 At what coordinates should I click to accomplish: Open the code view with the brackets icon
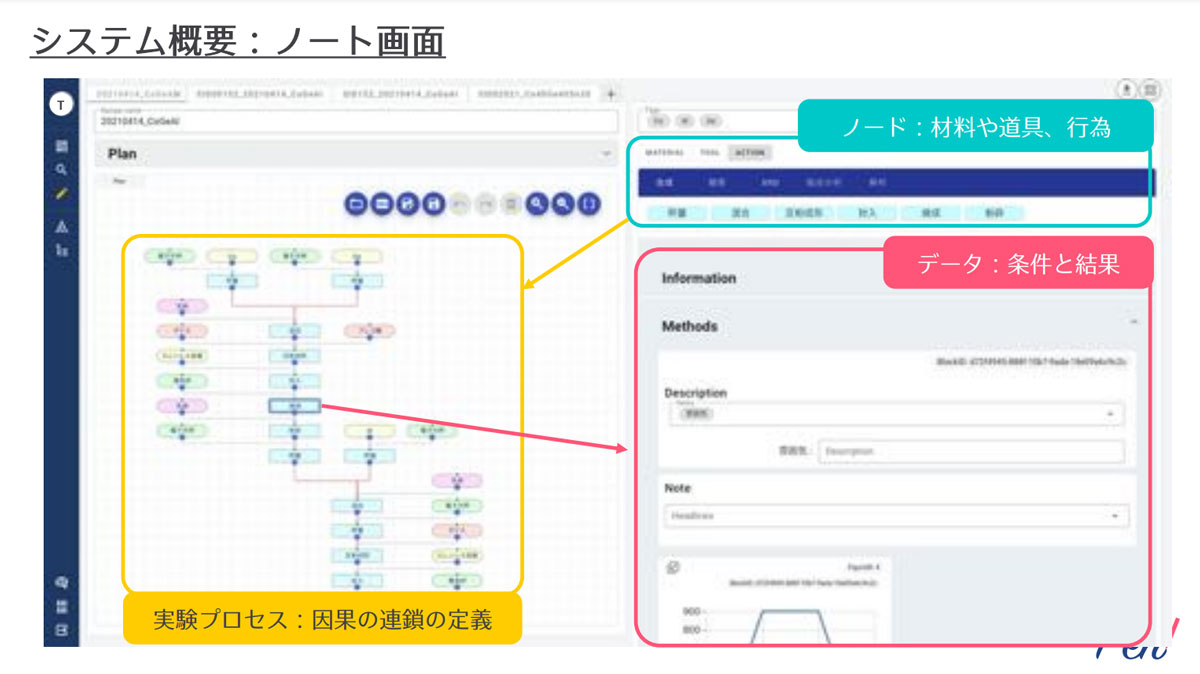coord(589,204)
